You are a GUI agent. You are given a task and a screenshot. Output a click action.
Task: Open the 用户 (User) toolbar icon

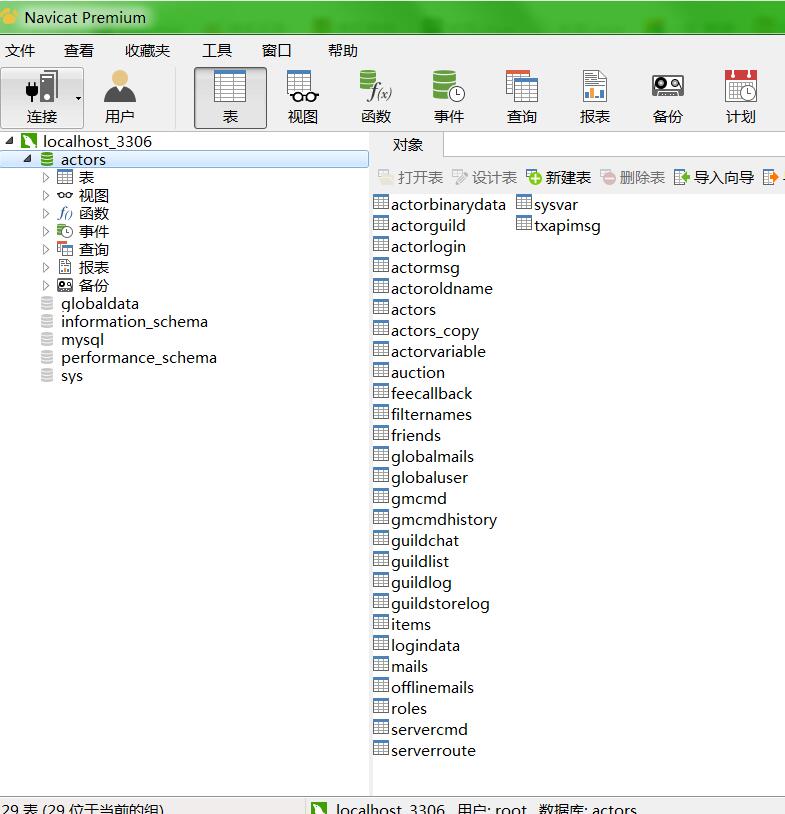pyautogui.click(x=119, y=97)
